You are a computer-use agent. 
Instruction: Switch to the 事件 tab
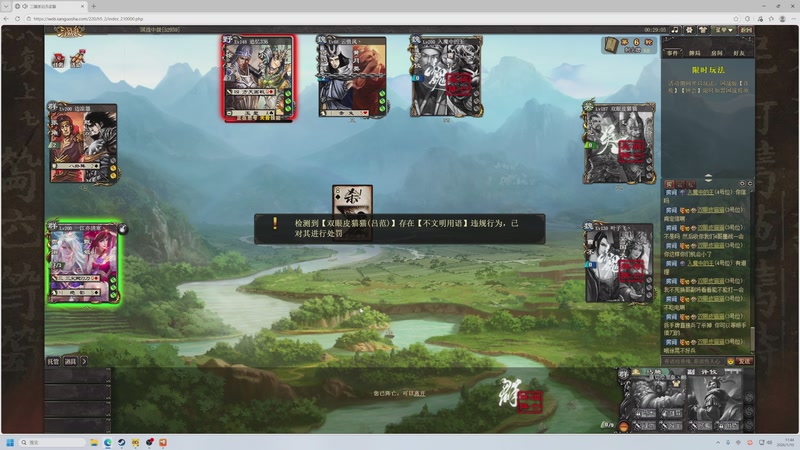coord(673,53)
